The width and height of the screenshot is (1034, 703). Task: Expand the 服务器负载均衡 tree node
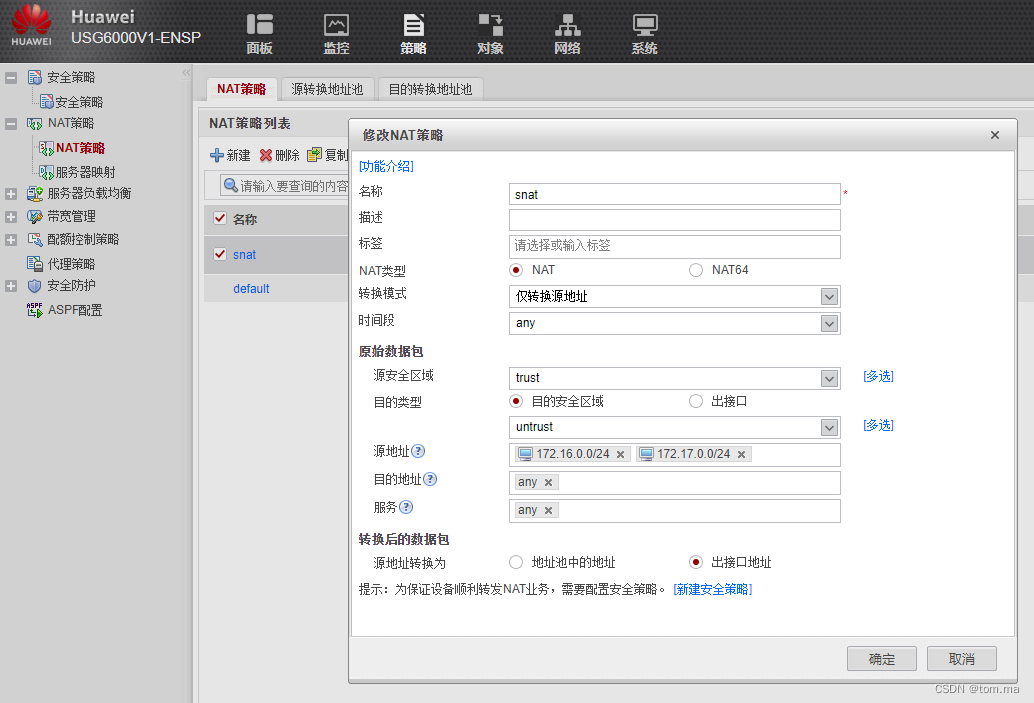(11, 194)
